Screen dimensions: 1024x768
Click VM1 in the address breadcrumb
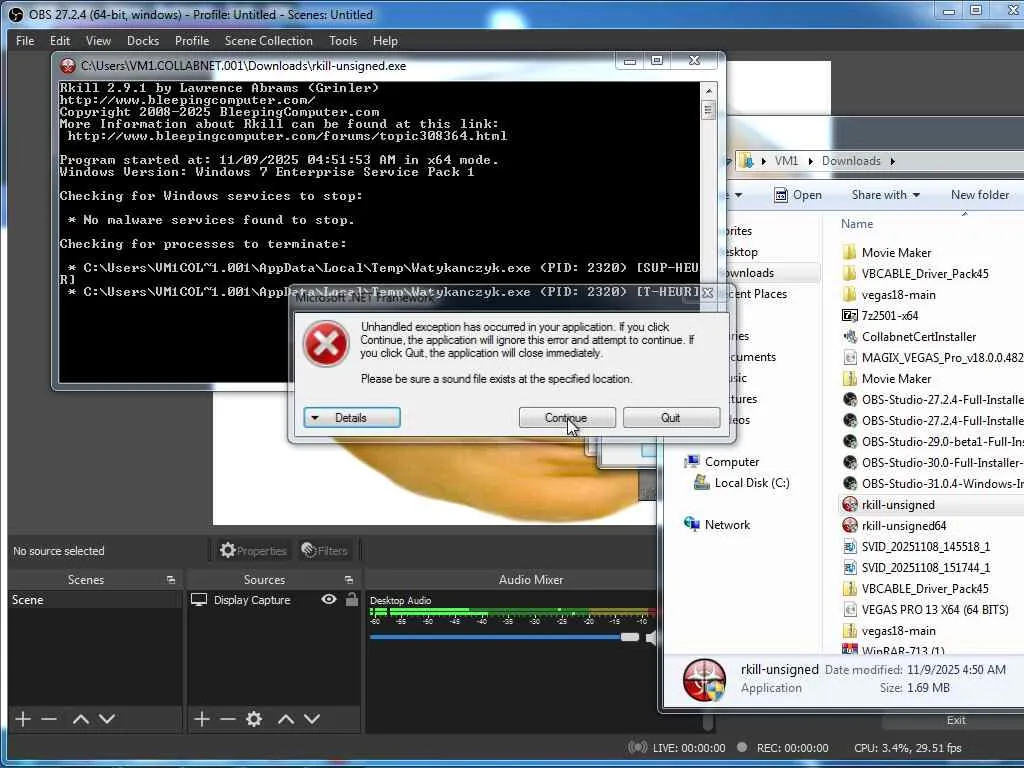(786, 161)
